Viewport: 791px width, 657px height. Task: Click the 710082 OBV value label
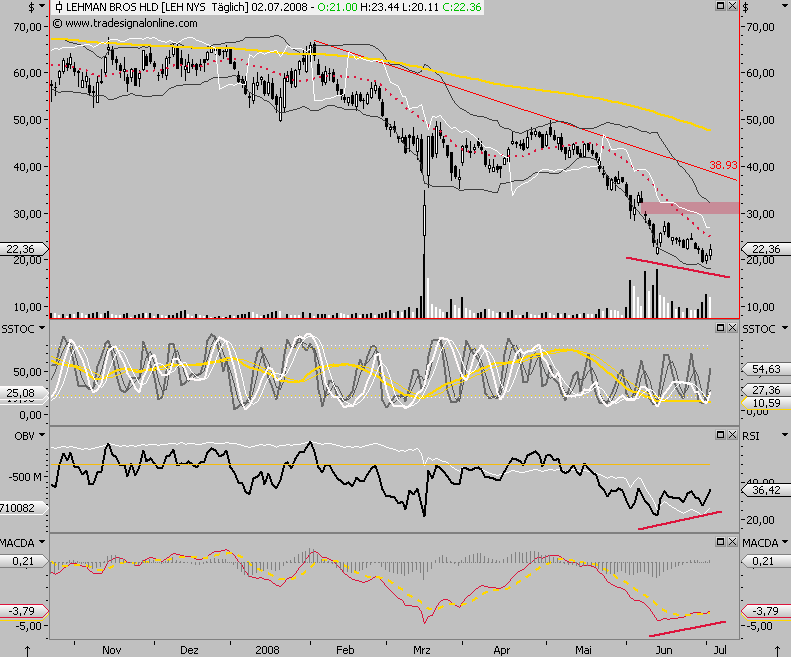[x=24, y=508]
